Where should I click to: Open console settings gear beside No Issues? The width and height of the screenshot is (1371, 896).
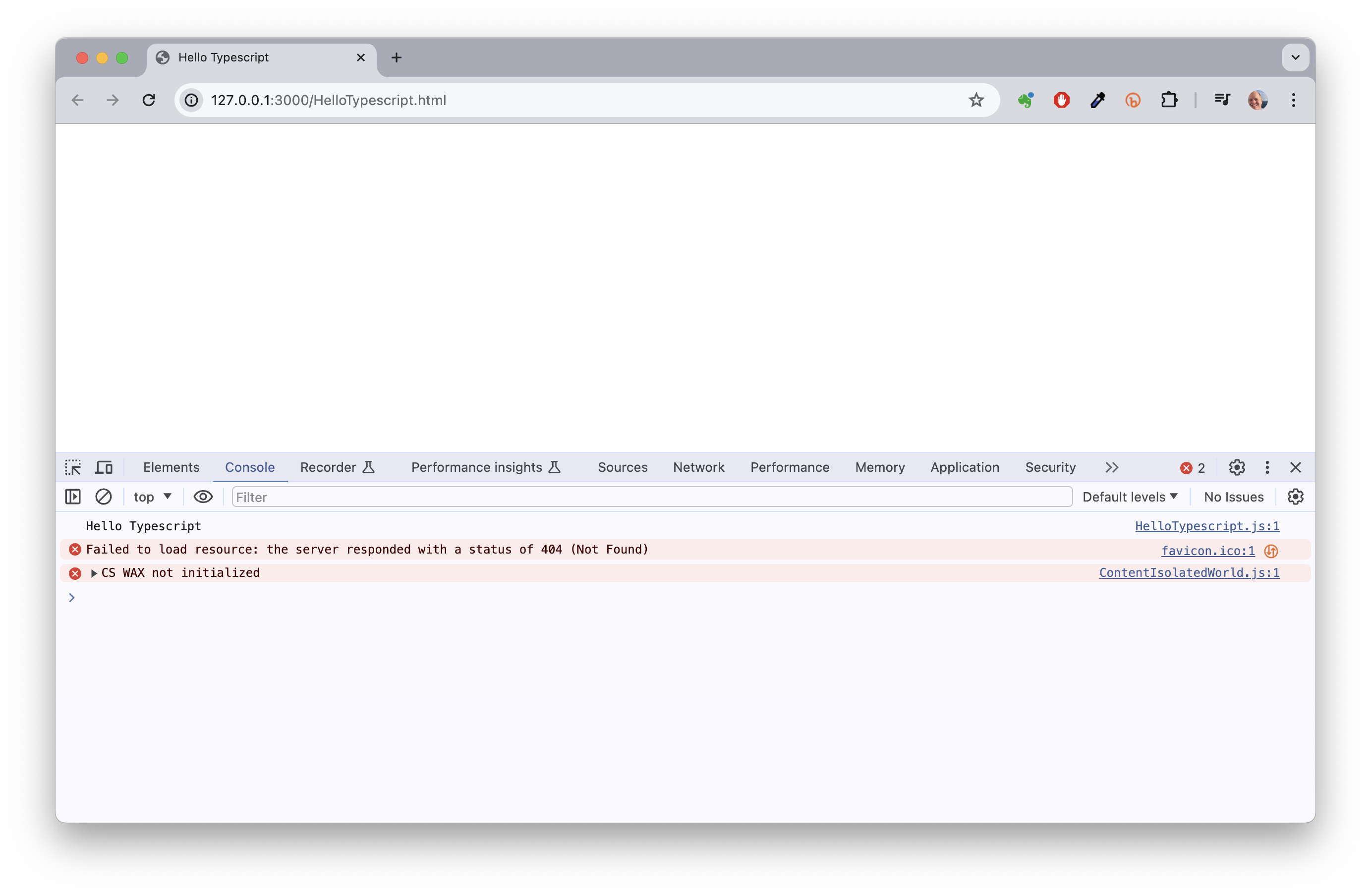(1295, 497)
